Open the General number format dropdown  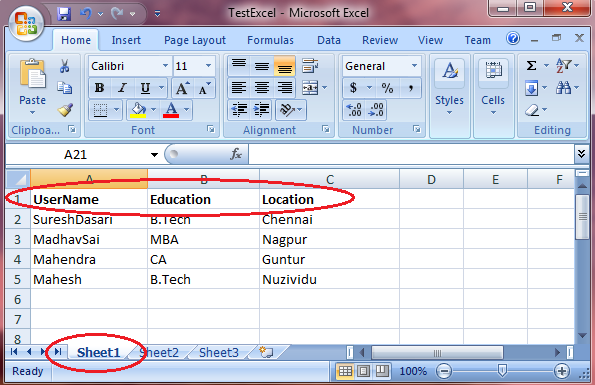414,66
